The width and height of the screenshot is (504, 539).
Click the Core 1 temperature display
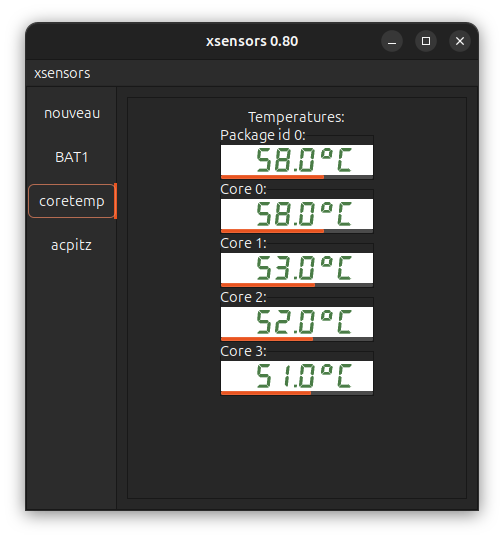297,268
